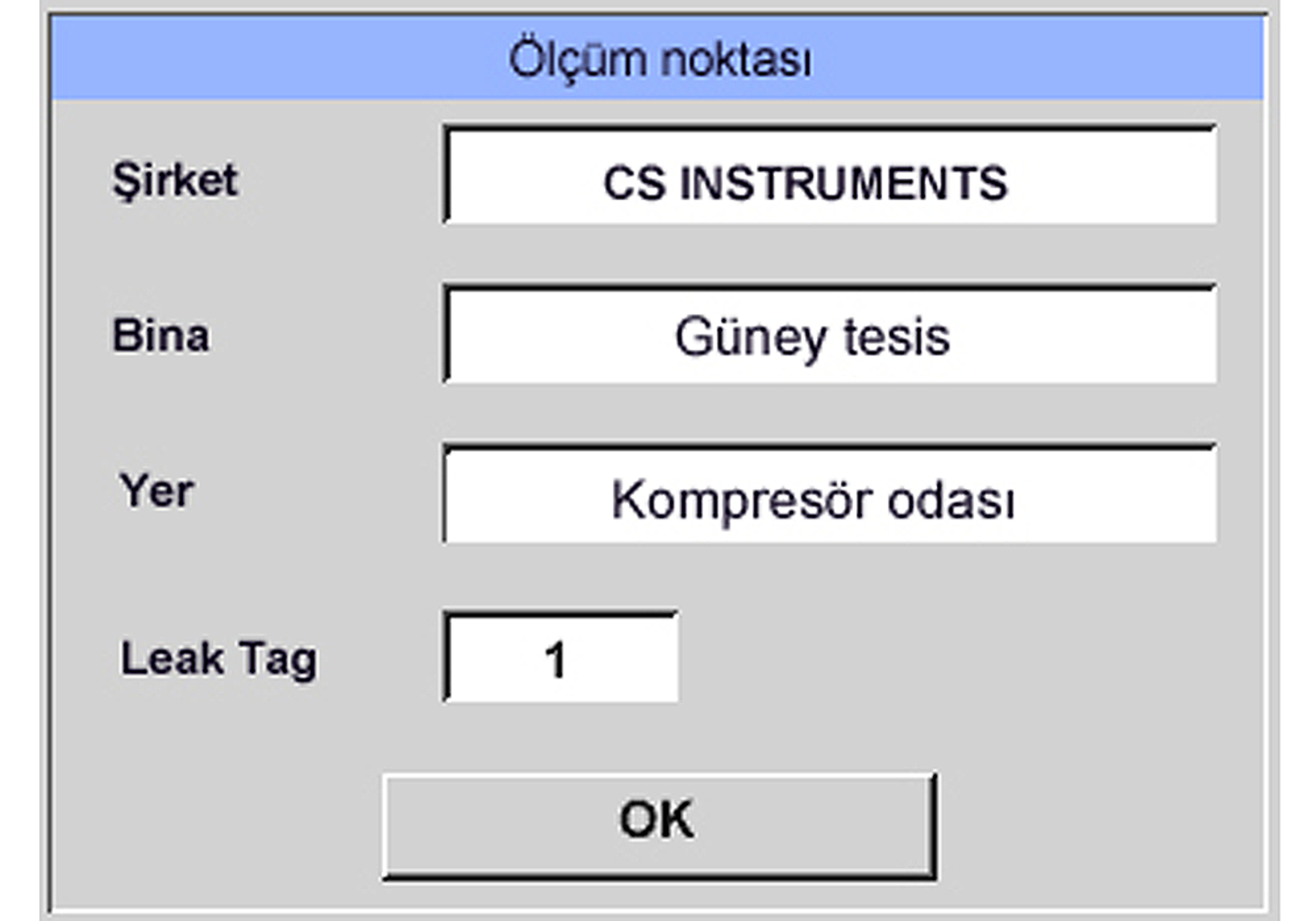Click the word INSTRUMENTS in company field
The height and width of the screenshot is (921, 1316).
tap(844, 183)
